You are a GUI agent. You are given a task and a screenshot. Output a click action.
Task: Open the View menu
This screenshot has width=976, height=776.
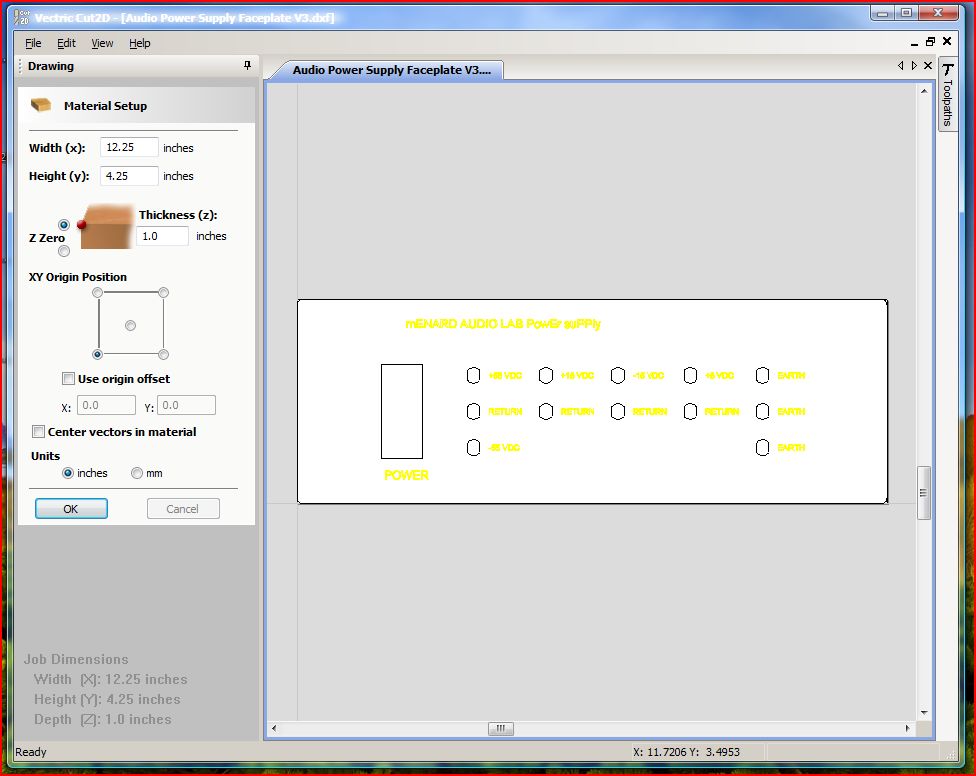pyautogui.click(x=102, y=43)
